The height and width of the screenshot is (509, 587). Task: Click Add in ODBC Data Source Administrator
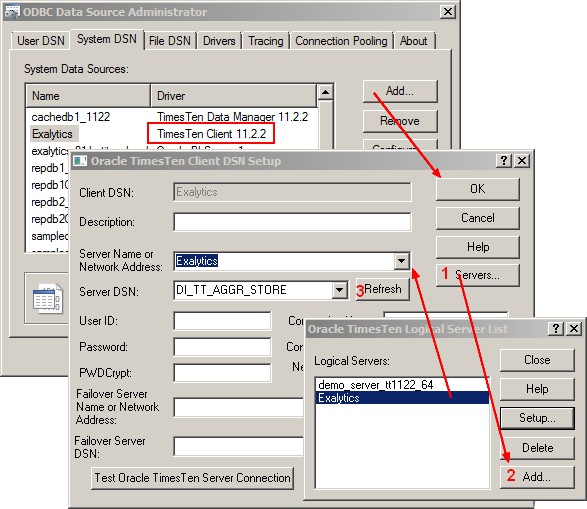point(400,91)
